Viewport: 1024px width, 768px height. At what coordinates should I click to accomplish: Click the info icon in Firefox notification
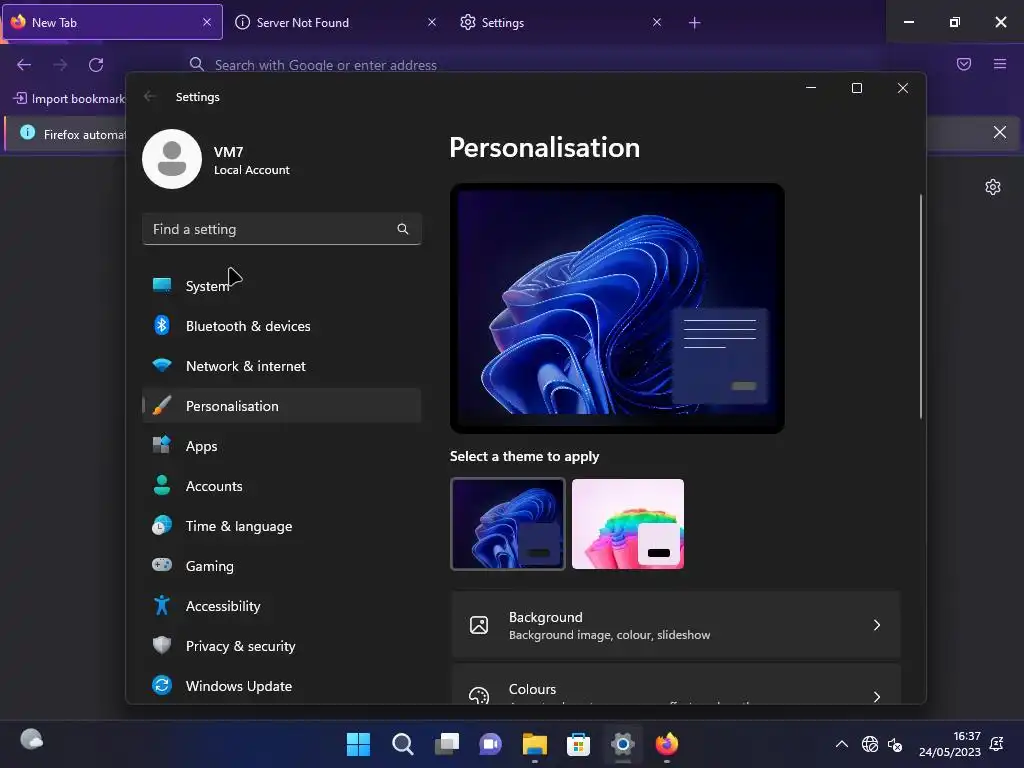(x=27, y=133)
